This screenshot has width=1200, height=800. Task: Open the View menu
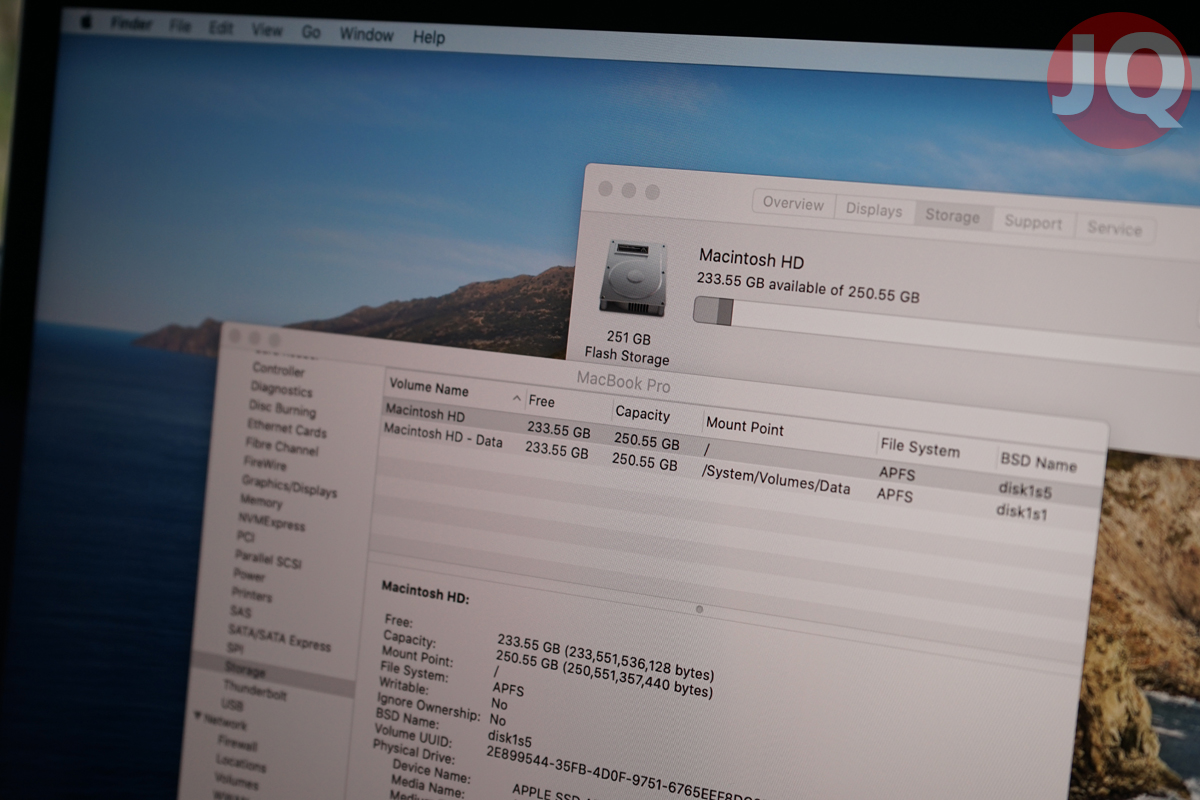pyautogui.click(x=267, y=31)
